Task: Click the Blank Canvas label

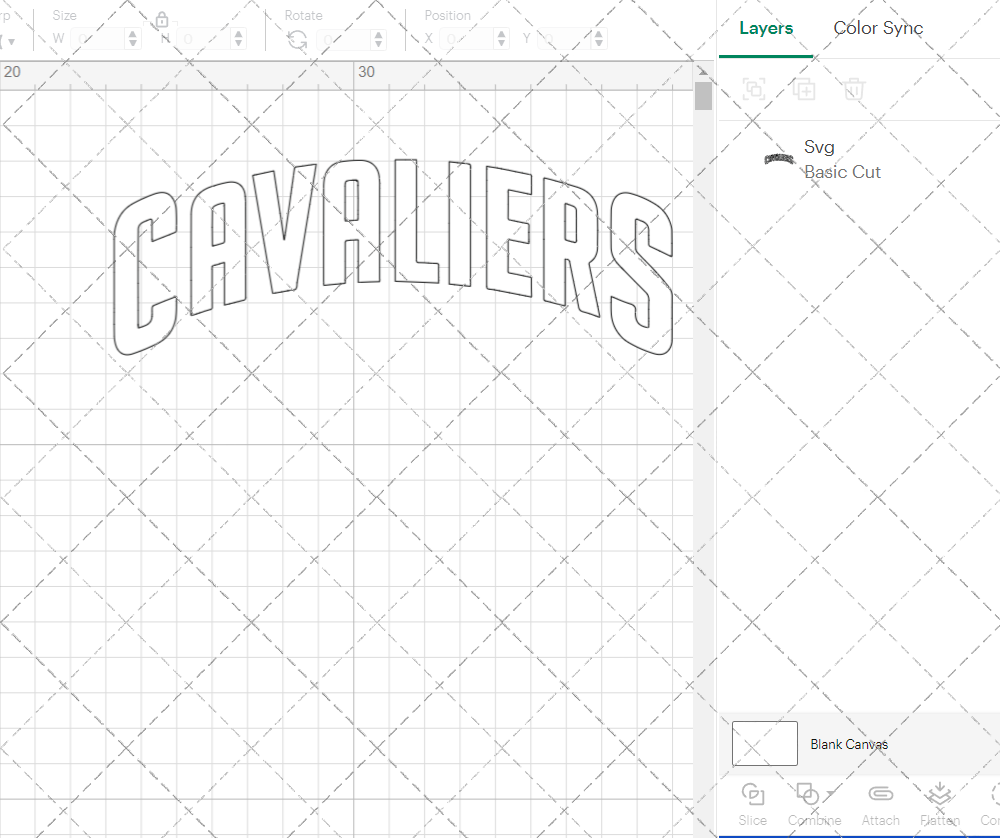Action: click(849, 744)
